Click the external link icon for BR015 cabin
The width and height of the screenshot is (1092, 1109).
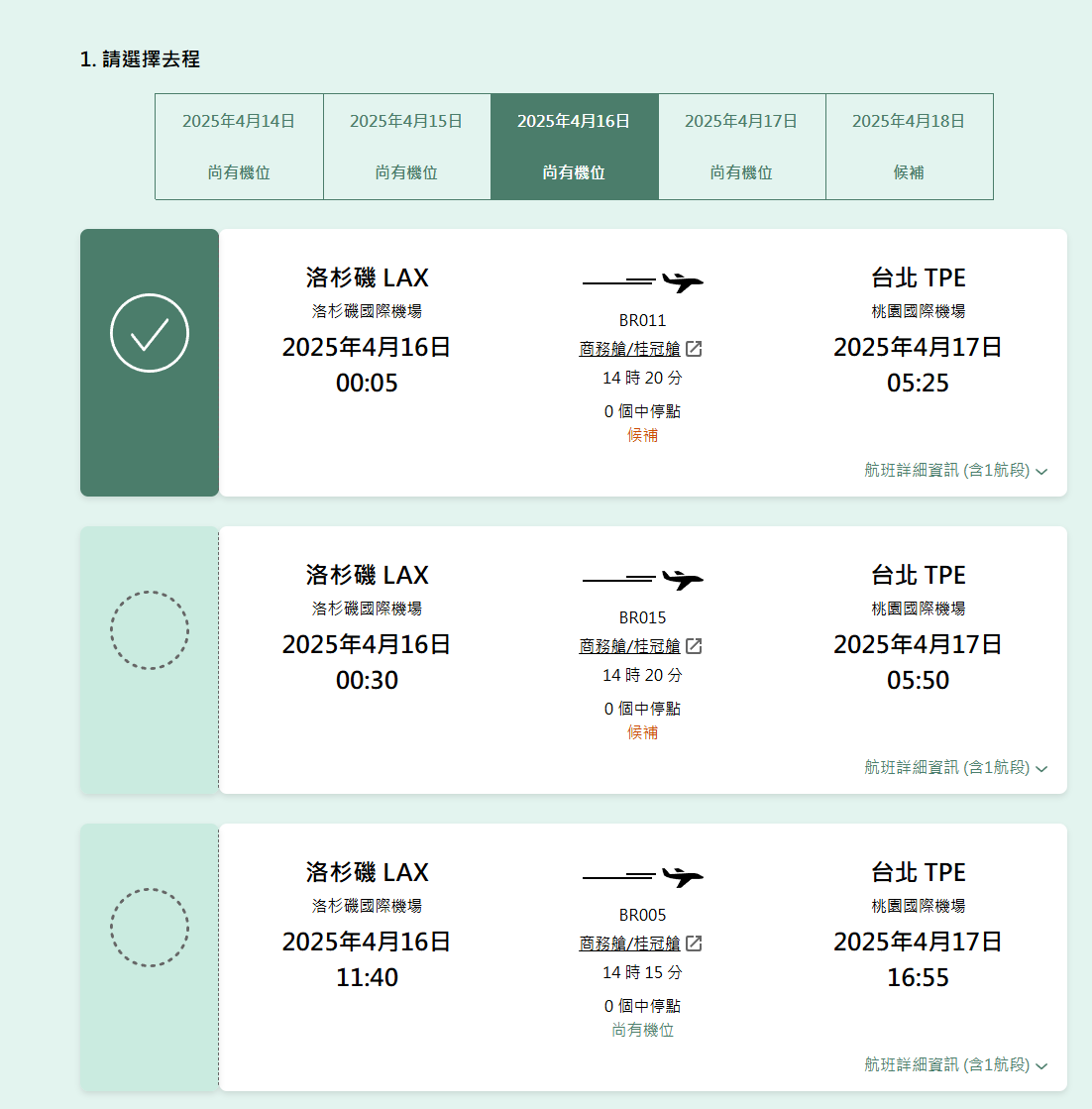[x=694, y=646]
